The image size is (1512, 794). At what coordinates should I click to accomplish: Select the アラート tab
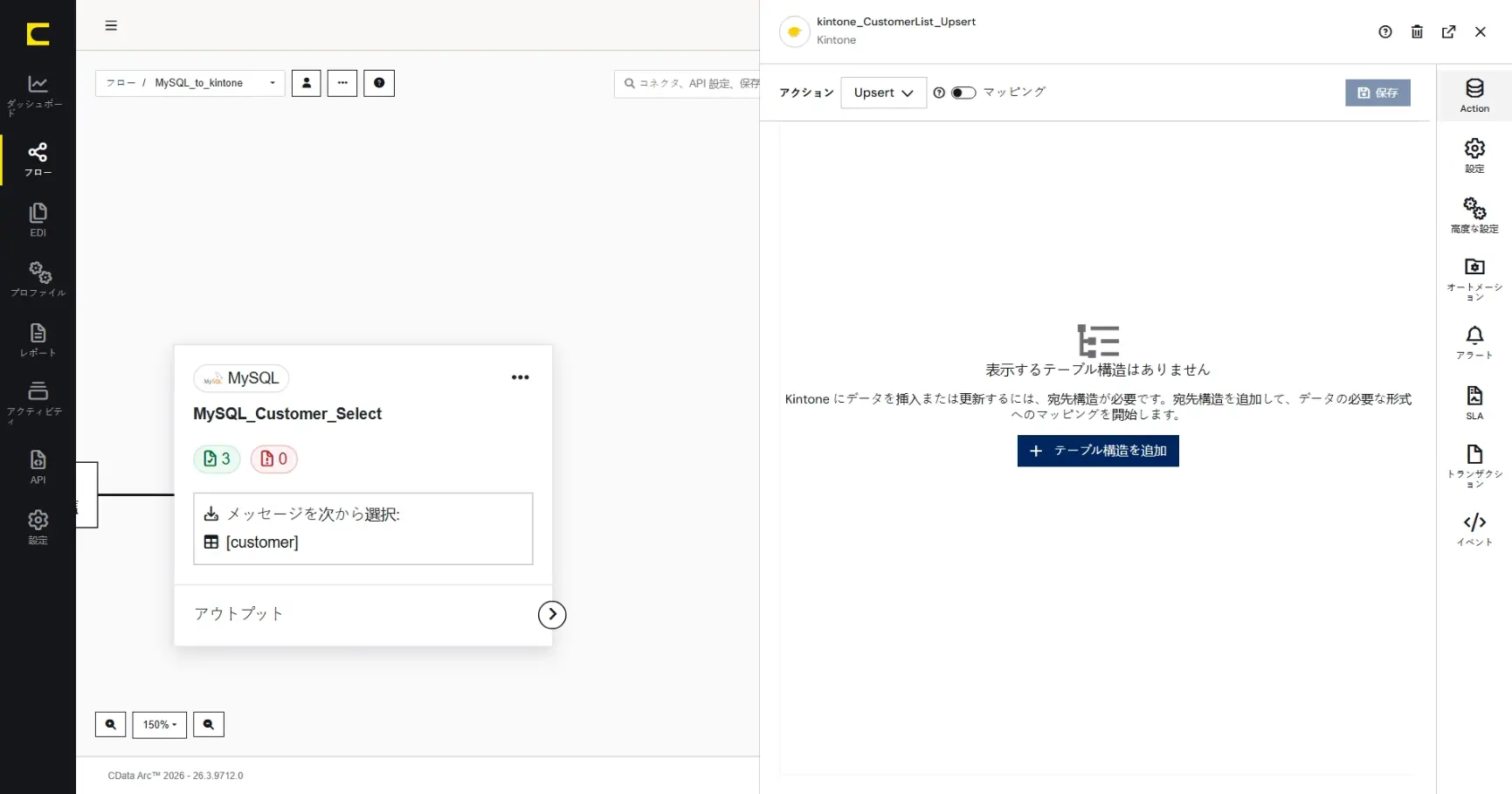[x=1474, y=342]
